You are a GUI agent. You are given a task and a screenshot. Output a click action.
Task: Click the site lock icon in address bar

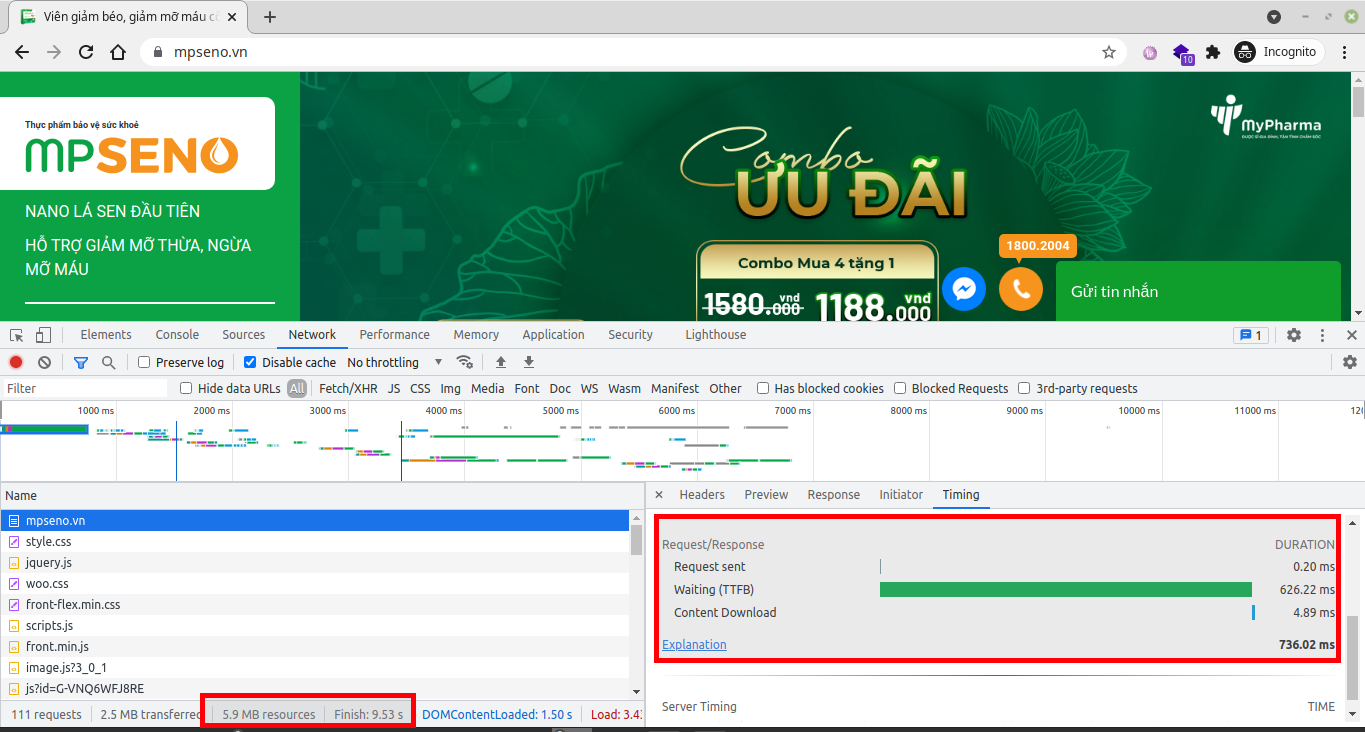(157, 52)
